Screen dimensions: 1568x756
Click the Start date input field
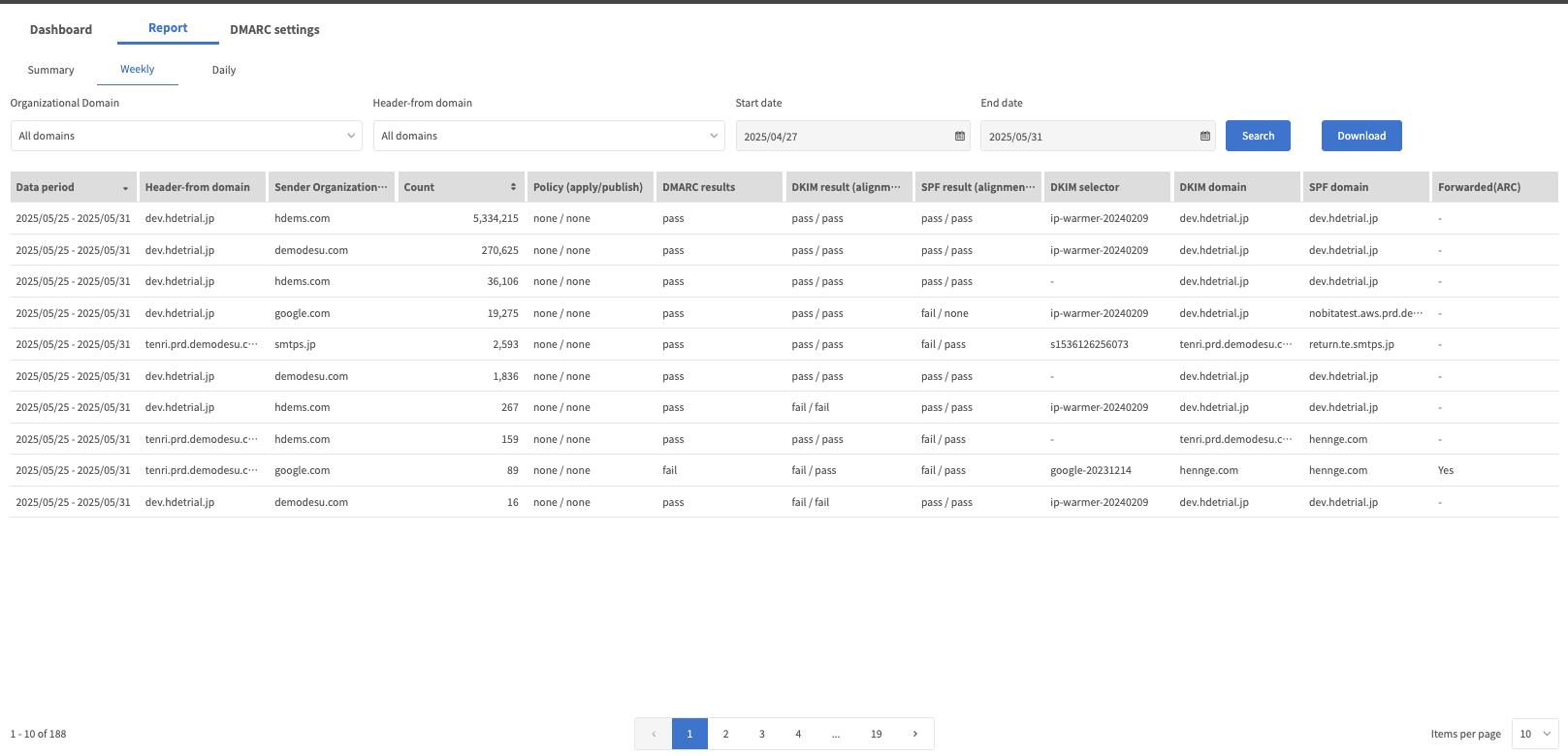coord(853,137)
